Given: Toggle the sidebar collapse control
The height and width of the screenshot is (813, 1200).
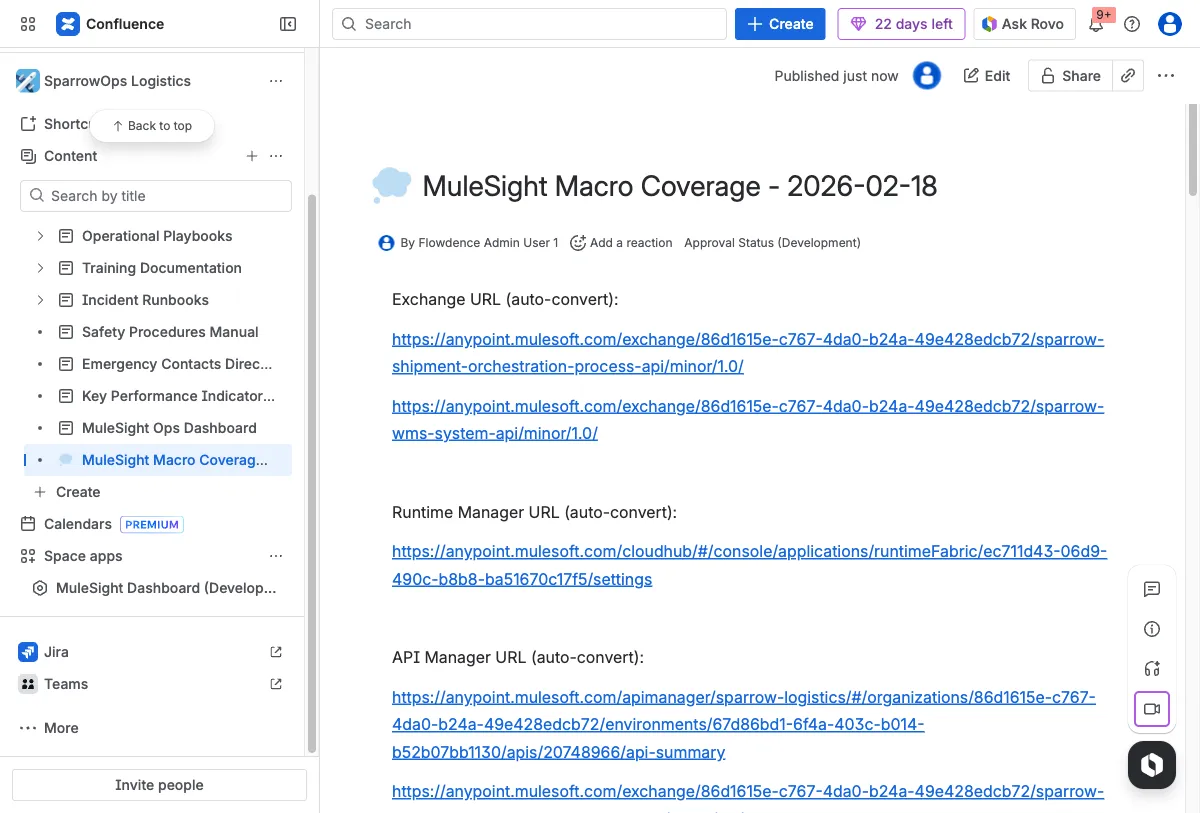Looking at the screenshot, I should click(288, 23).
